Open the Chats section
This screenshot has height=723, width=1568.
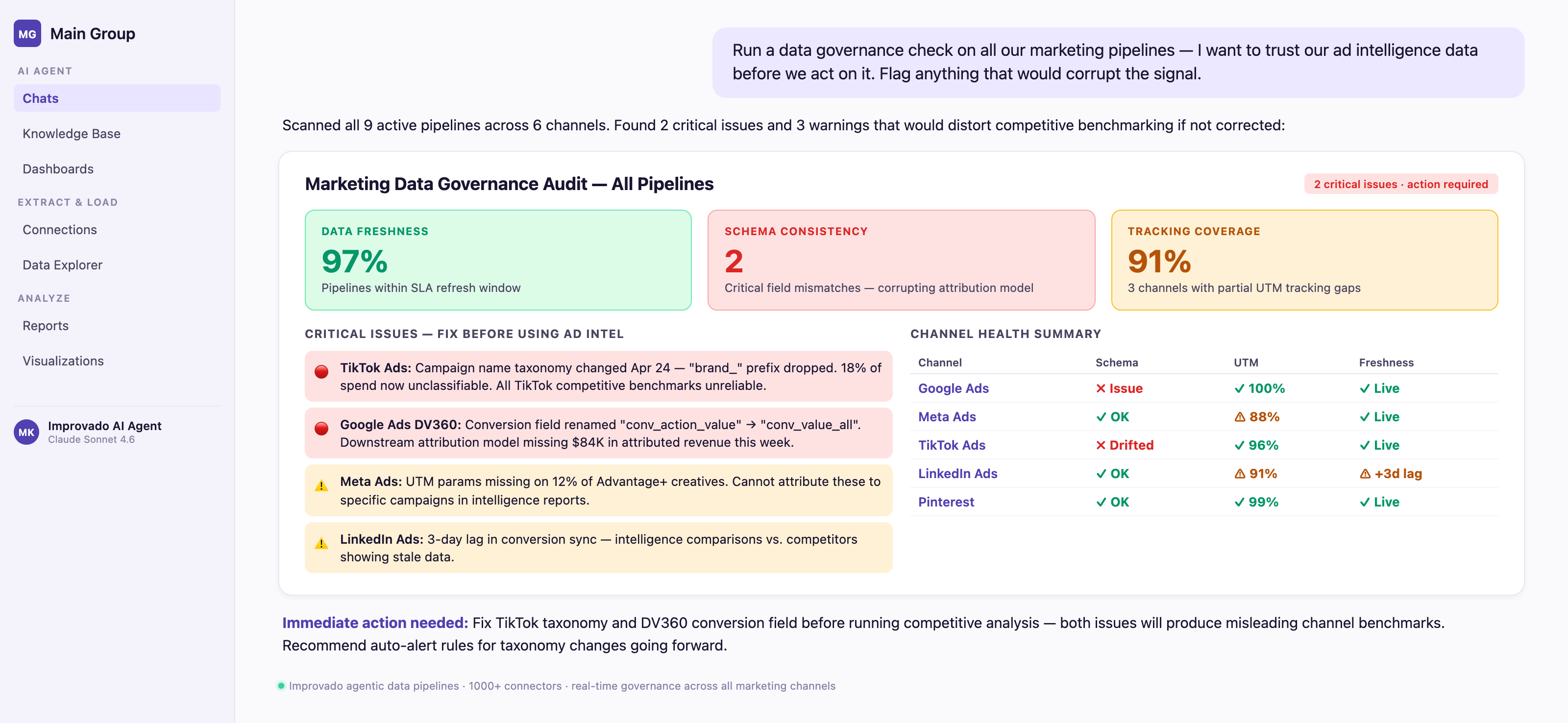(x=117, y=98)
